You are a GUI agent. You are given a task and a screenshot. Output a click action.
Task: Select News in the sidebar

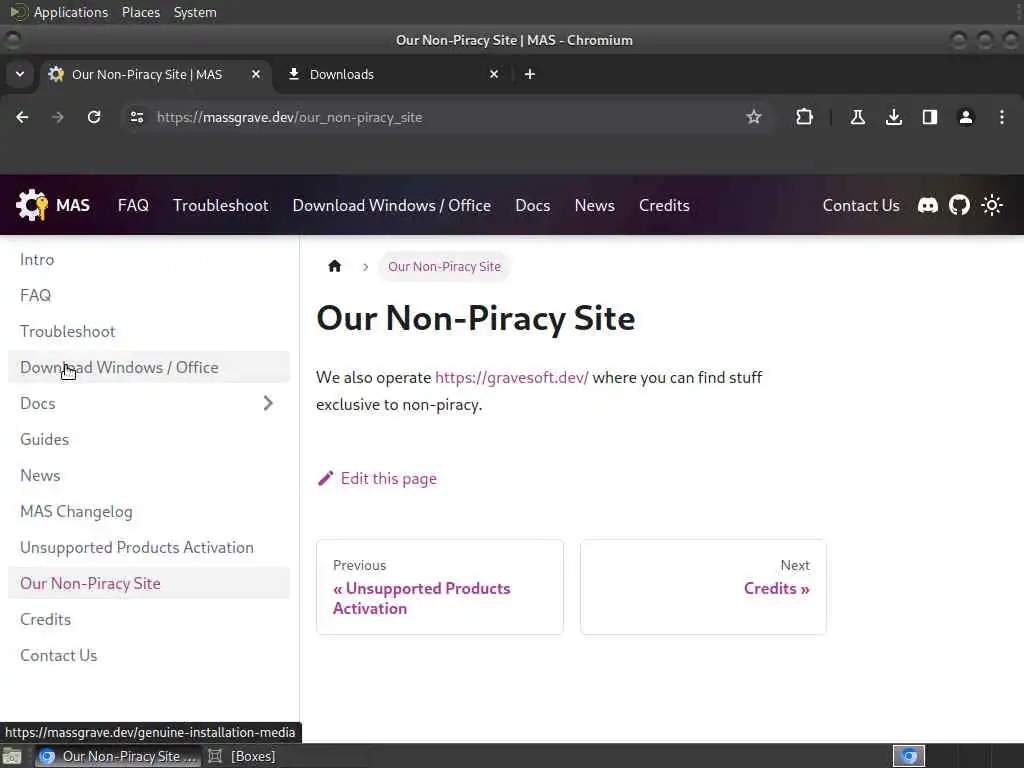[x=149, y=475]
